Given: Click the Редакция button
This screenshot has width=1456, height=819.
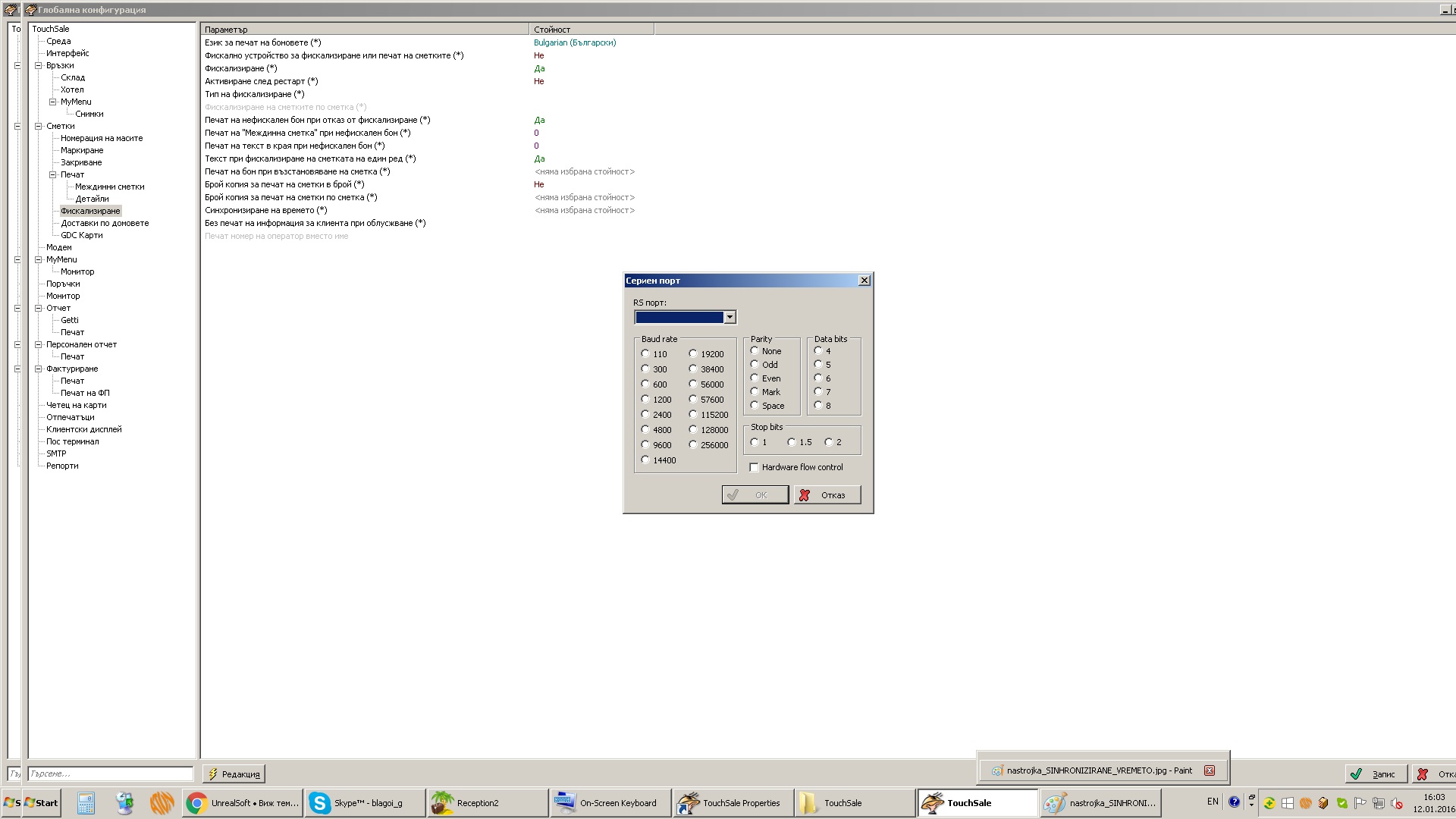Looking at the screenshot, I should pos(234,773).
